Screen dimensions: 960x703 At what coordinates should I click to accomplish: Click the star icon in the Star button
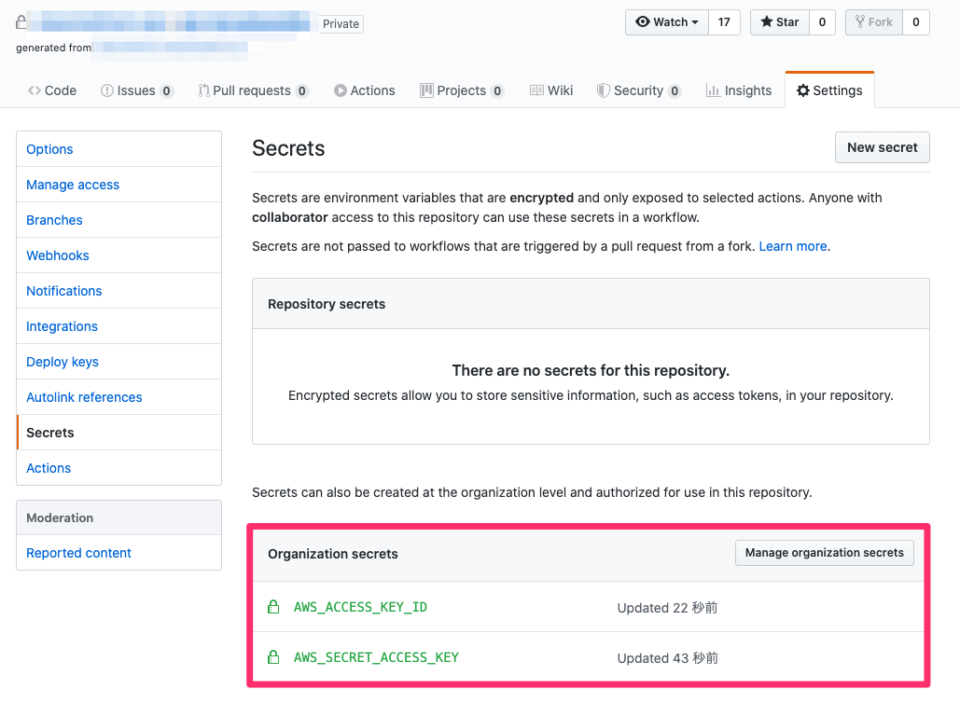pos(766,22)
